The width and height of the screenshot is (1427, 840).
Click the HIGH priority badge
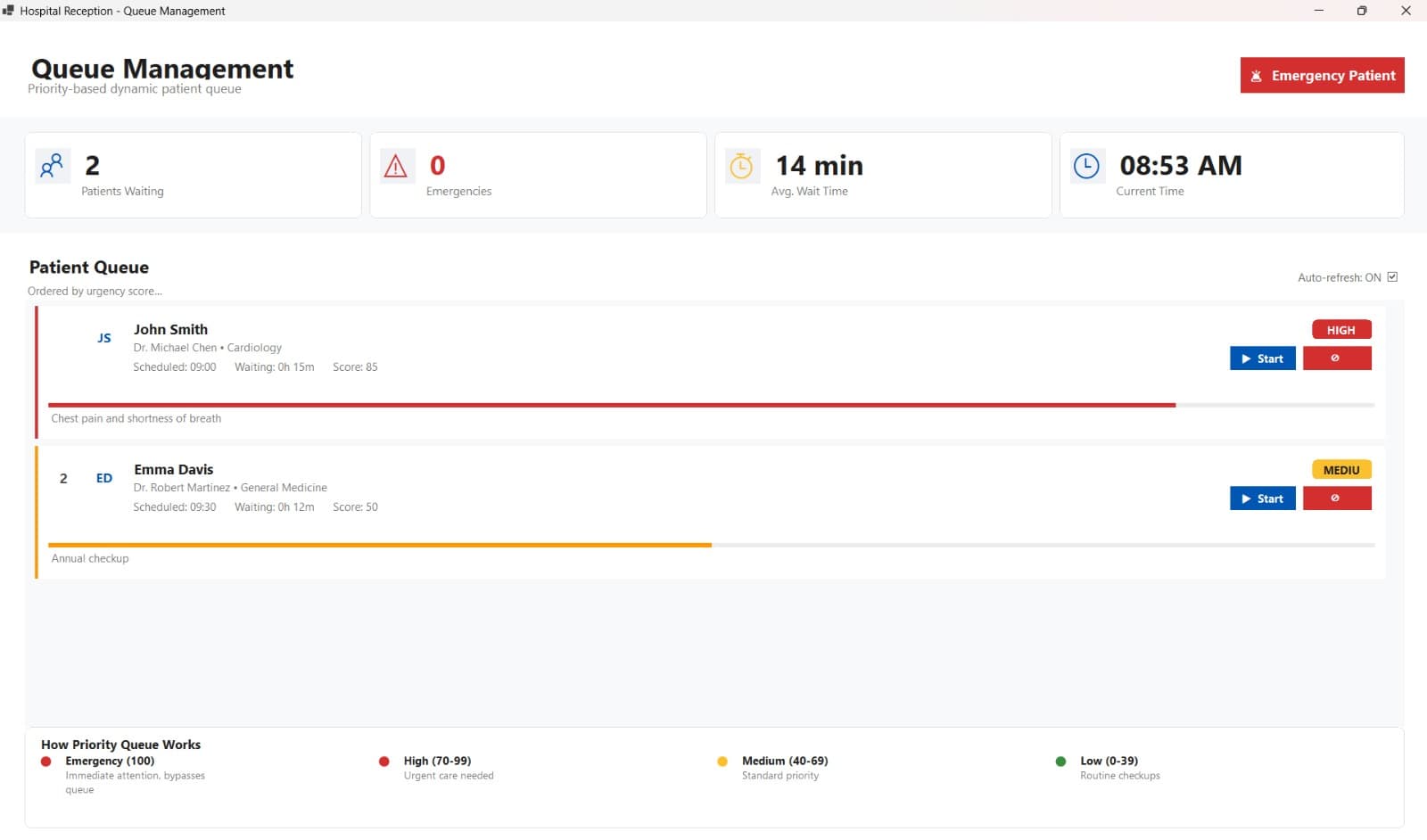coord(1341,330)
